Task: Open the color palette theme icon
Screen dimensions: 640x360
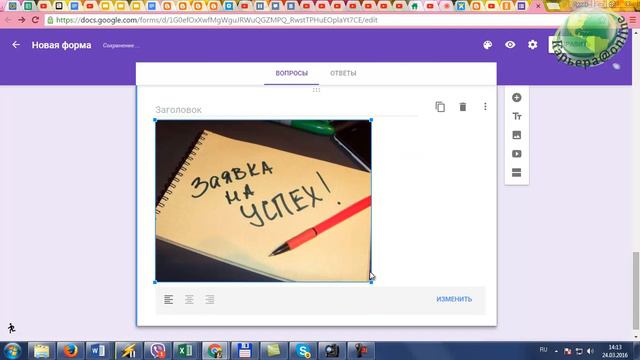Action: (x=487, y=45)
